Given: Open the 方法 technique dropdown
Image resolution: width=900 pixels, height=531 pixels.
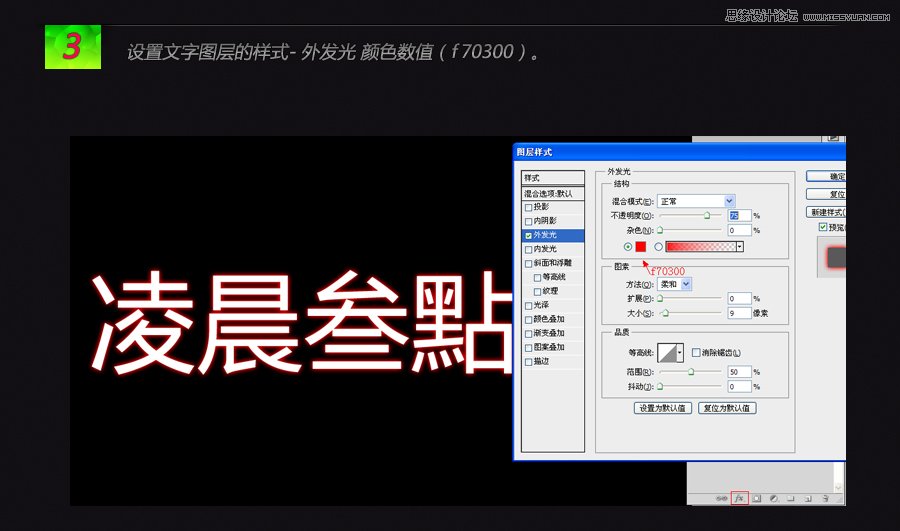Looking at the screenshot, I should pos(674,284).
